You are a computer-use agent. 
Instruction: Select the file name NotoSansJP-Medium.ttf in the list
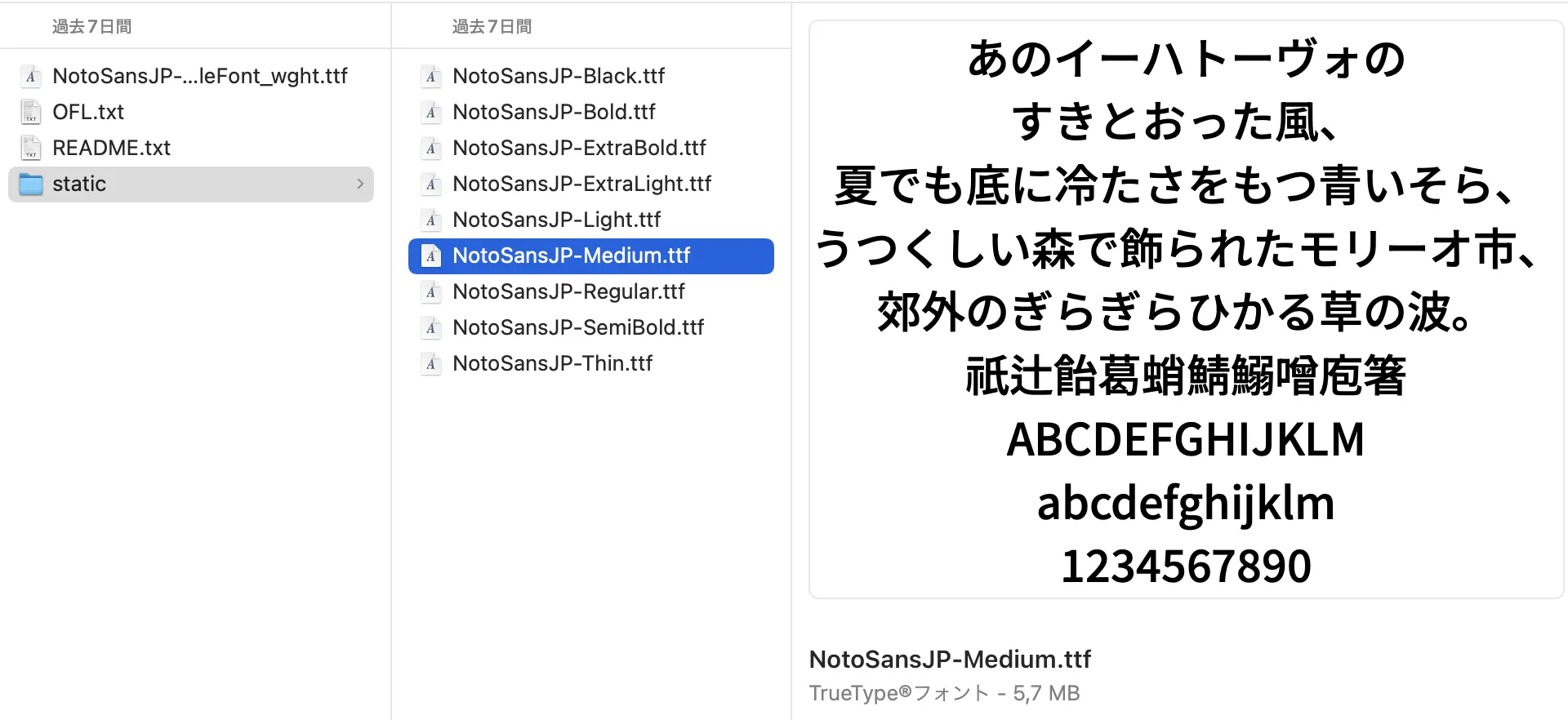click(x=571, y=256)
